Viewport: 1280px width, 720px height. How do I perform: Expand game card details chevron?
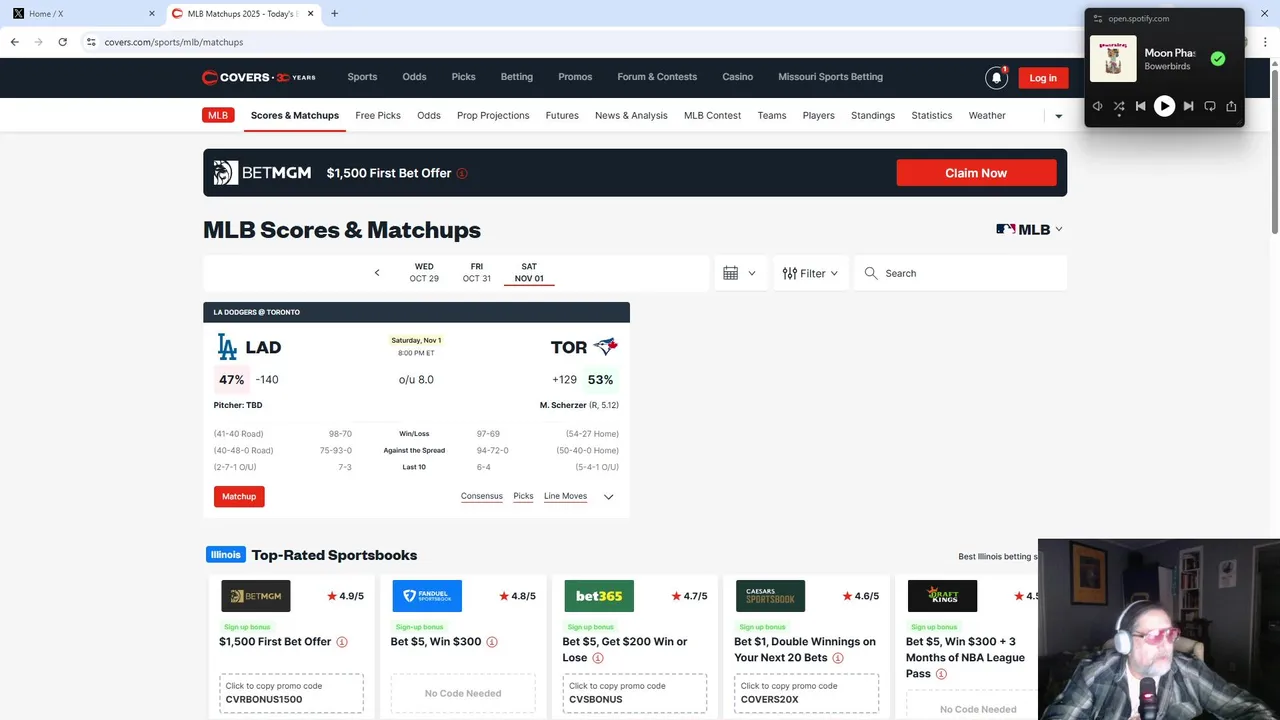[x=608, y=497]
